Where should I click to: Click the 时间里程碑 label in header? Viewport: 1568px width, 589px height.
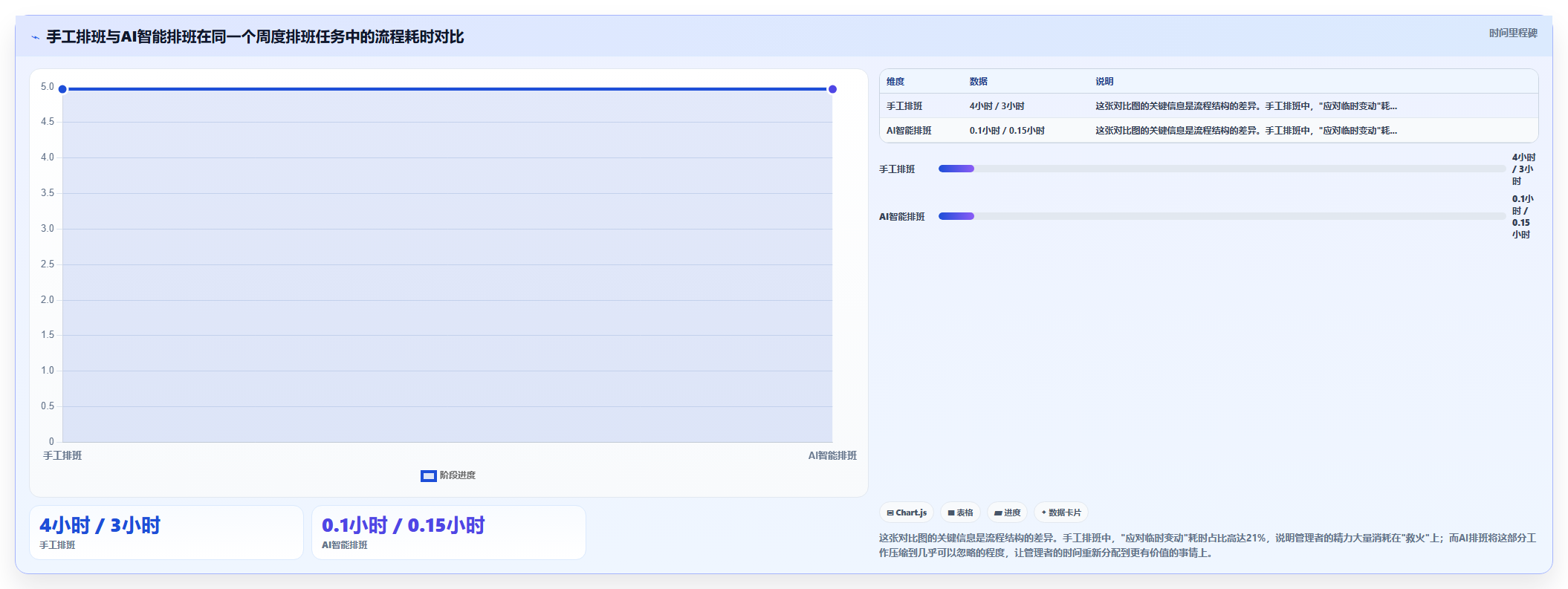[1513, 33]
